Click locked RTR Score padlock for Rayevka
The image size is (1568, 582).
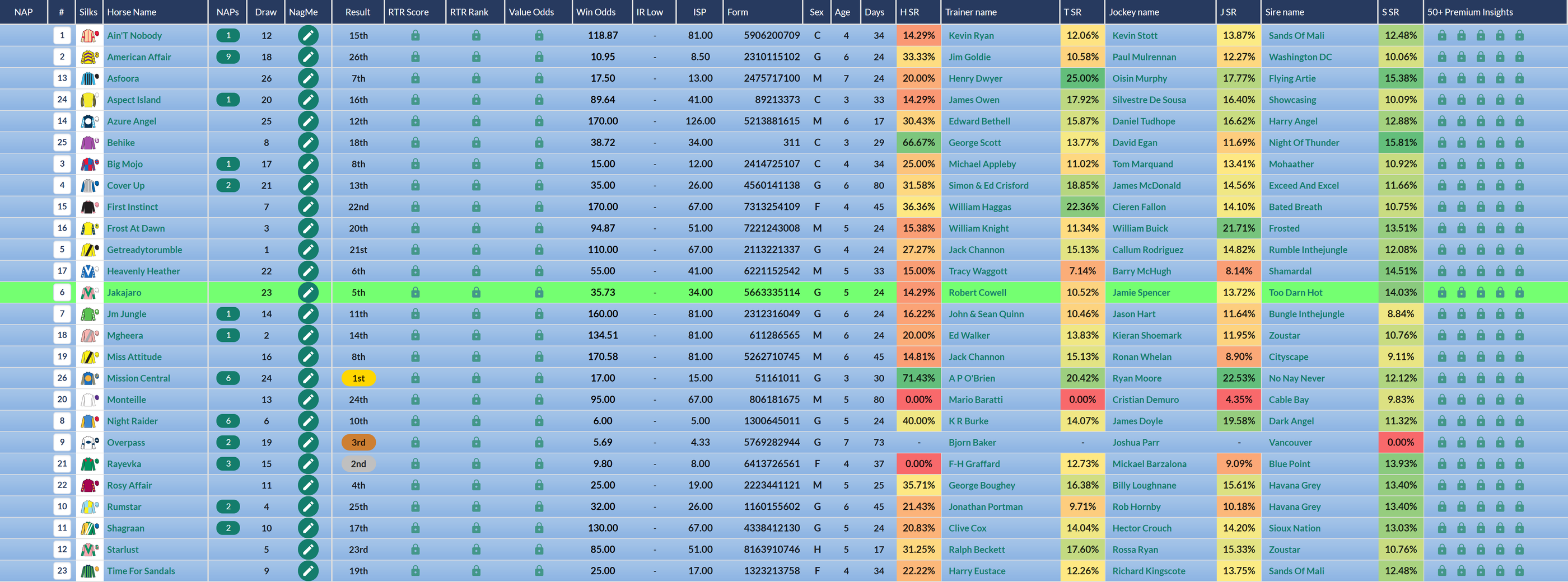click(415, 464)
